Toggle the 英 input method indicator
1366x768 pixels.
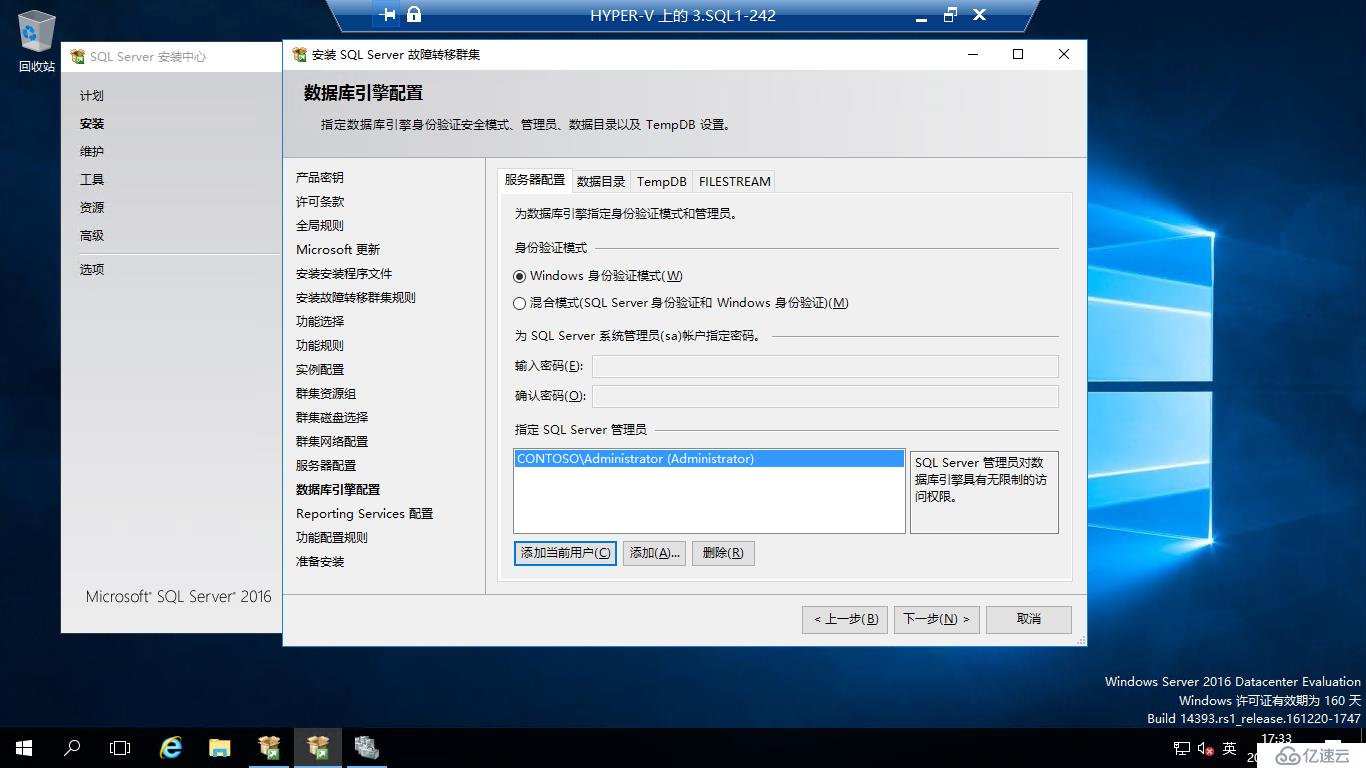1230,748
